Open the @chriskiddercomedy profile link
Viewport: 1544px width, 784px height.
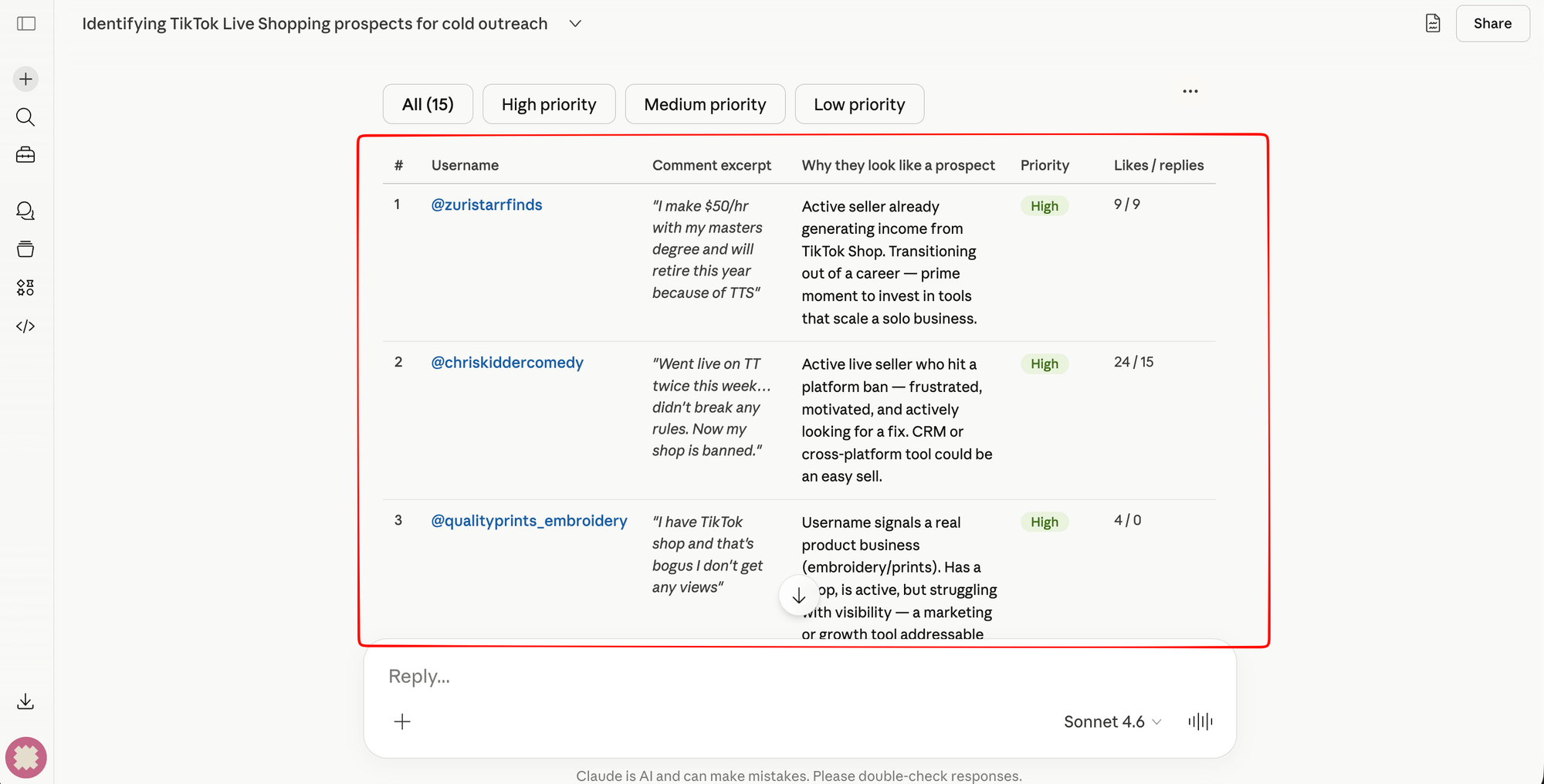[x=507, y=362]
